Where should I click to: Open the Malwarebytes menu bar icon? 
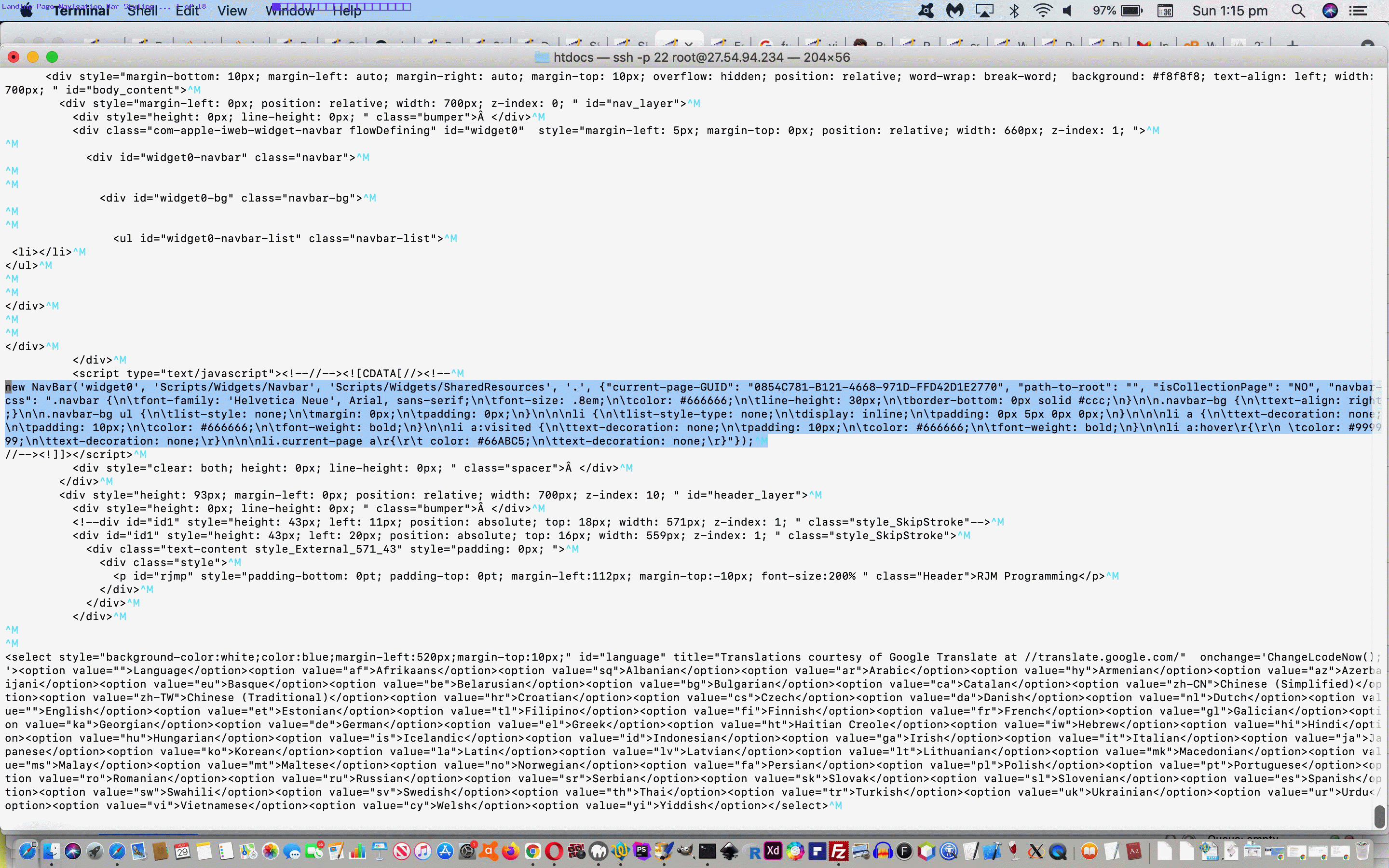954,11
